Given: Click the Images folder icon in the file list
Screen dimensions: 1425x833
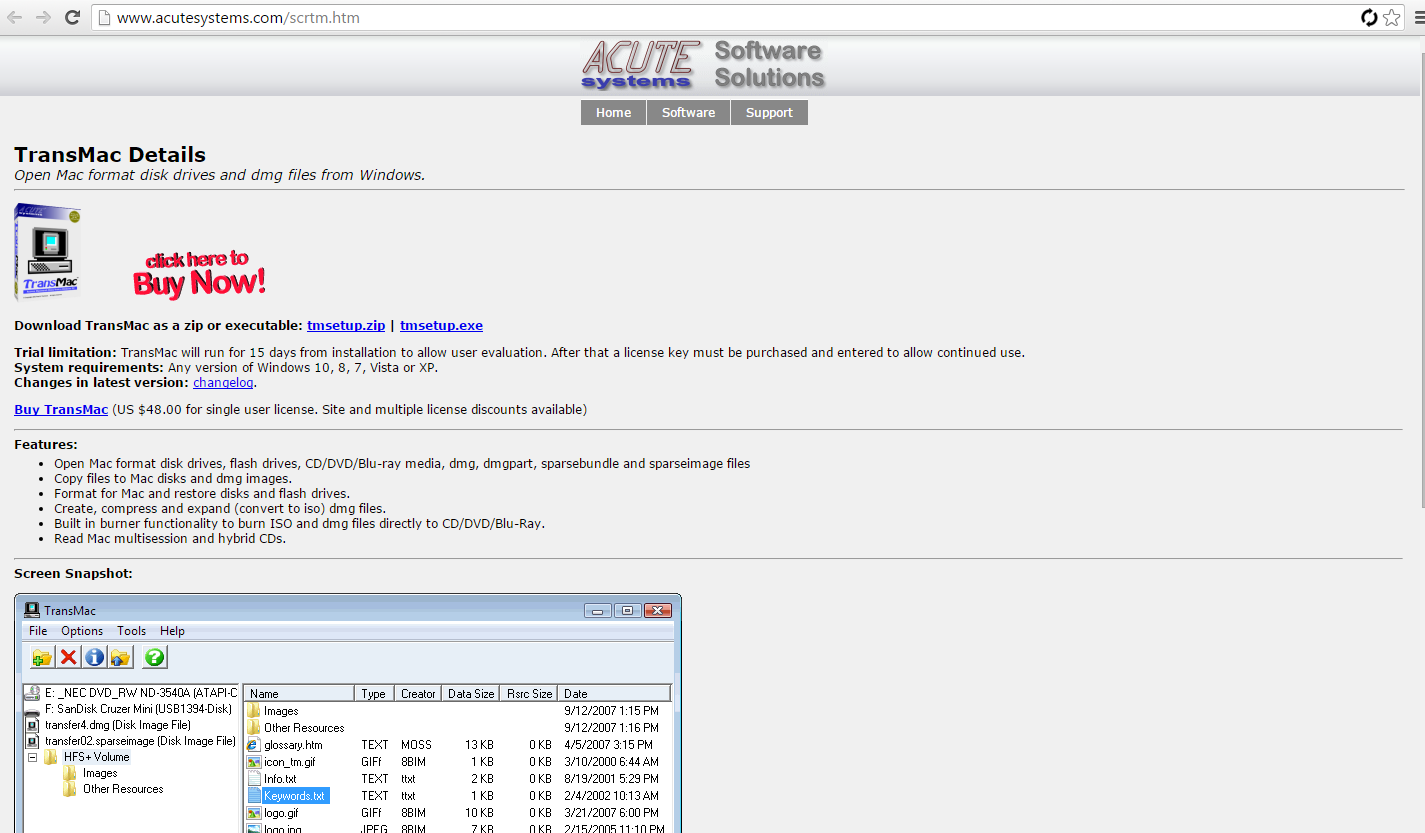Looking at the screenshot, I should [254, 711].
